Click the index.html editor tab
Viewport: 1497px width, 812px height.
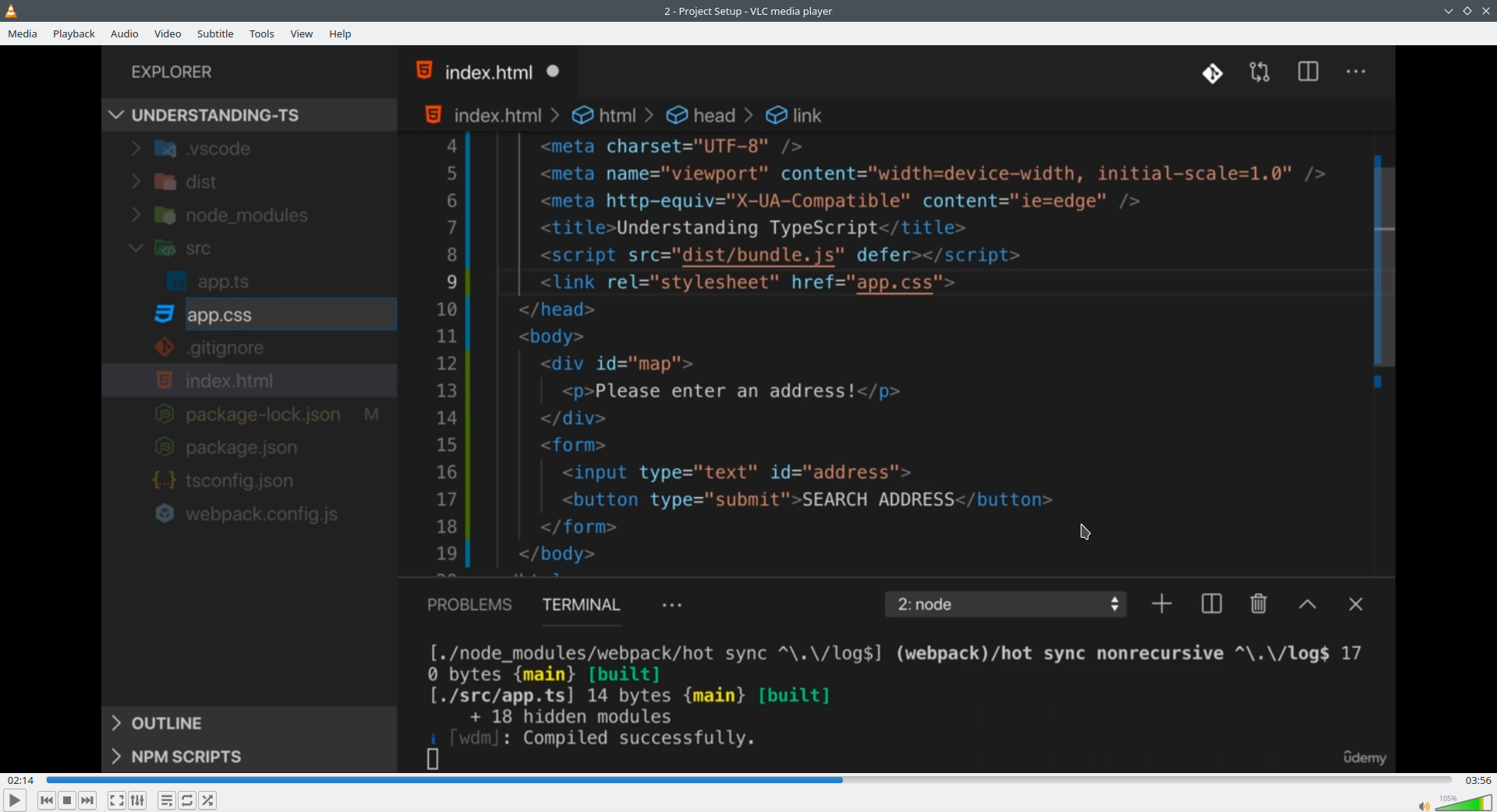pyautogui.click(x=487, y=72)
